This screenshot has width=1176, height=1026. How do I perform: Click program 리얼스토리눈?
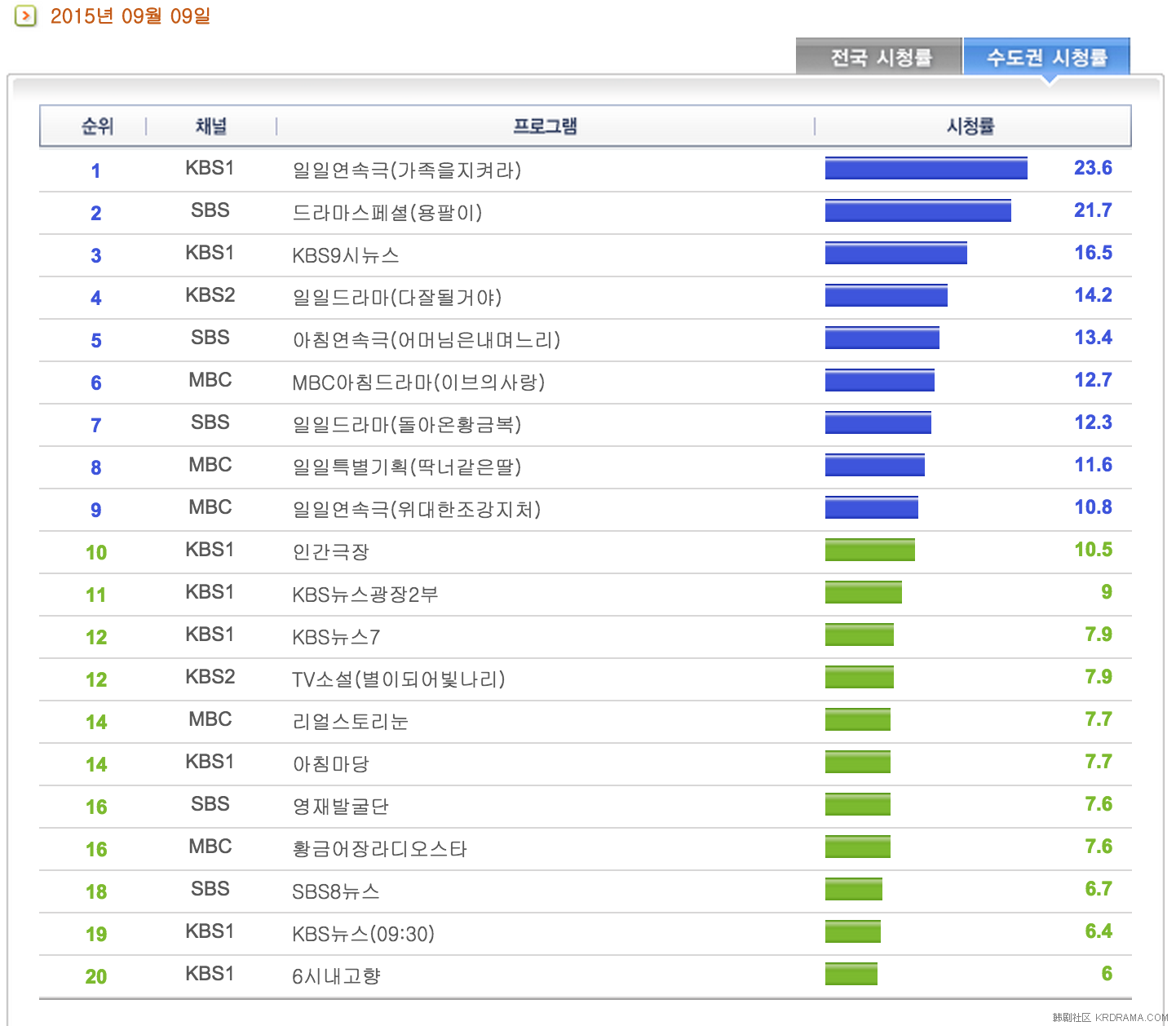pos(350,721)
